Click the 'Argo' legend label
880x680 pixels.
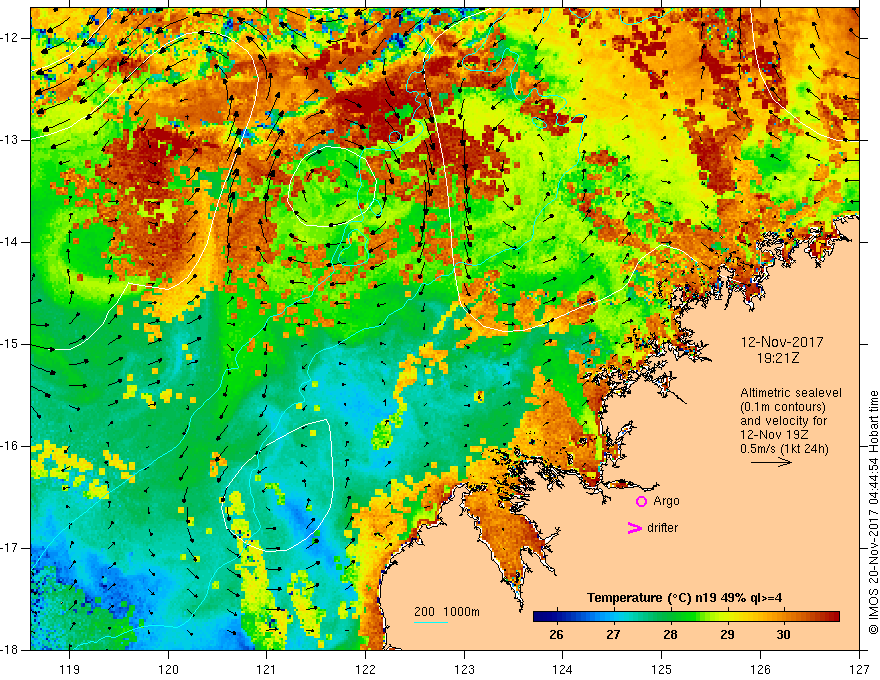coord(666,501)
